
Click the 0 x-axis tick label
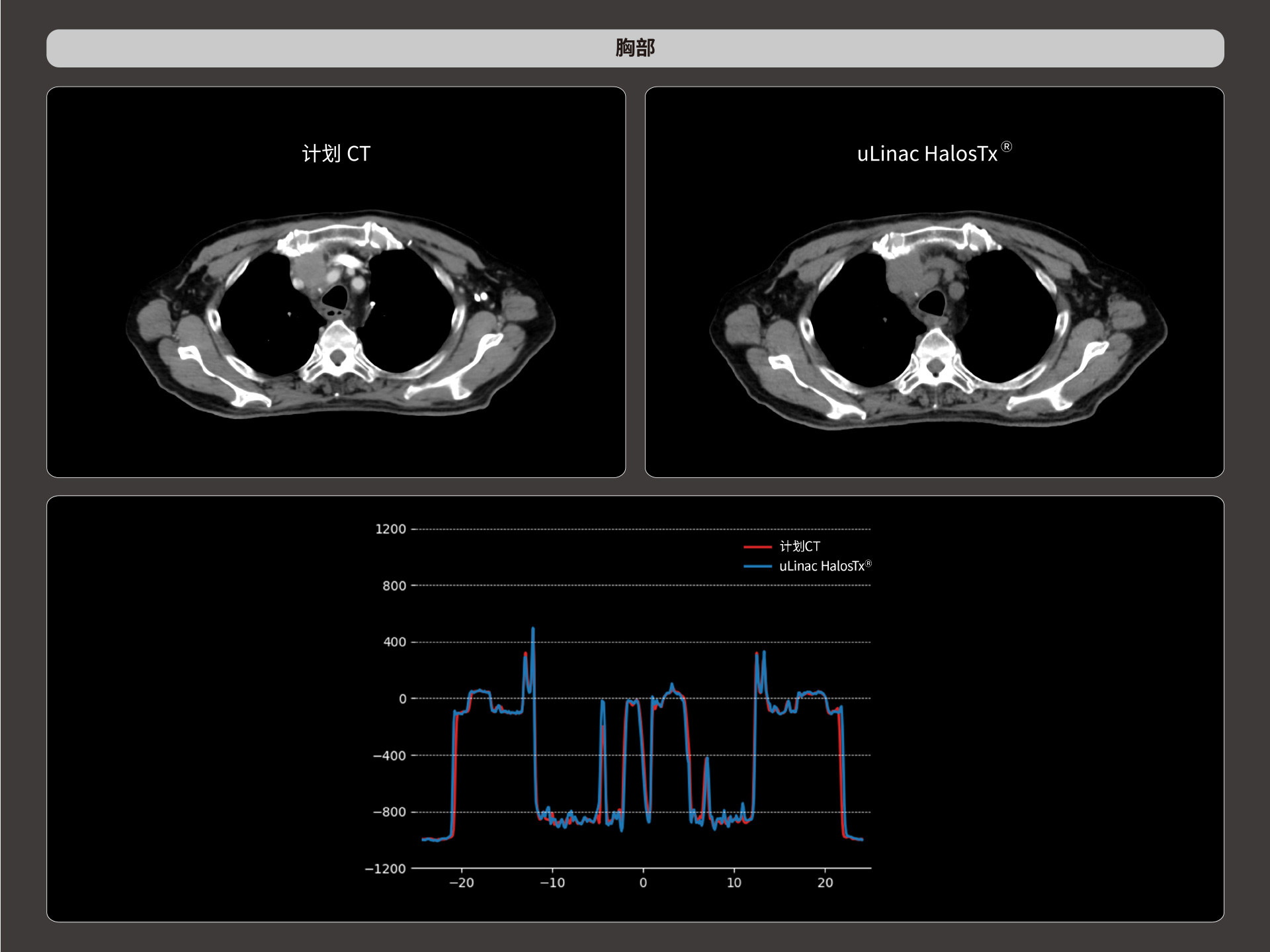pyautogui.click(x=643, y=883)
